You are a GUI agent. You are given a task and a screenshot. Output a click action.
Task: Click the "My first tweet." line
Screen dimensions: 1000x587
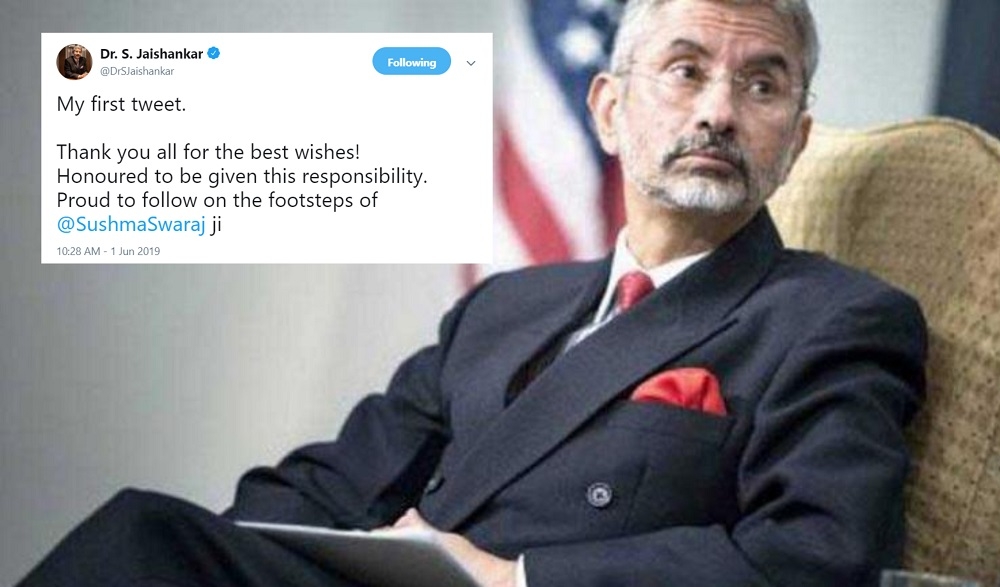coord(121,104)
